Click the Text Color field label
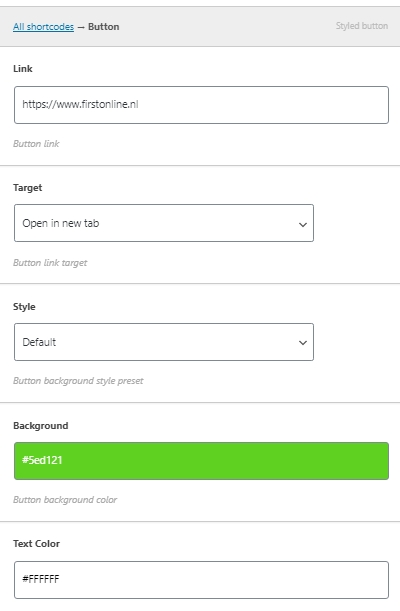The image size is (400, 611). click(x=36, y=544)
